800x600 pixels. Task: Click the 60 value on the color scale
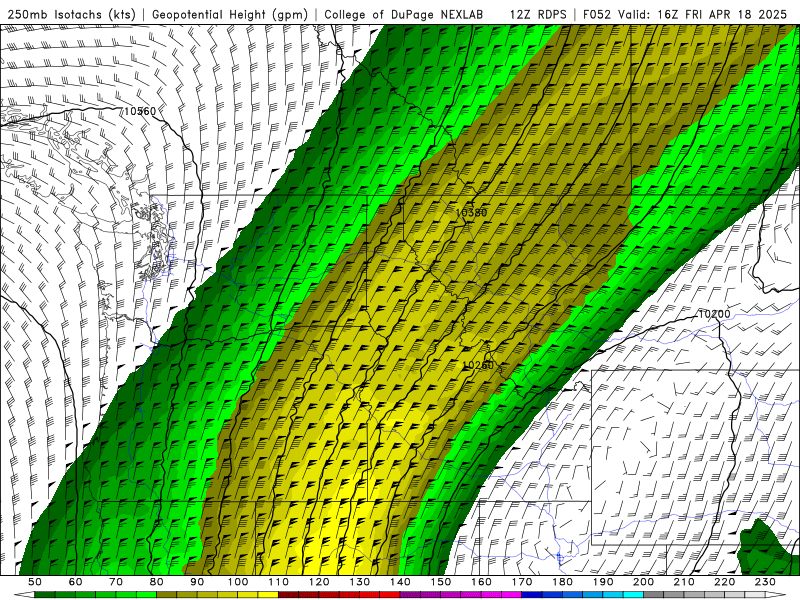click(x=75, y=582)
